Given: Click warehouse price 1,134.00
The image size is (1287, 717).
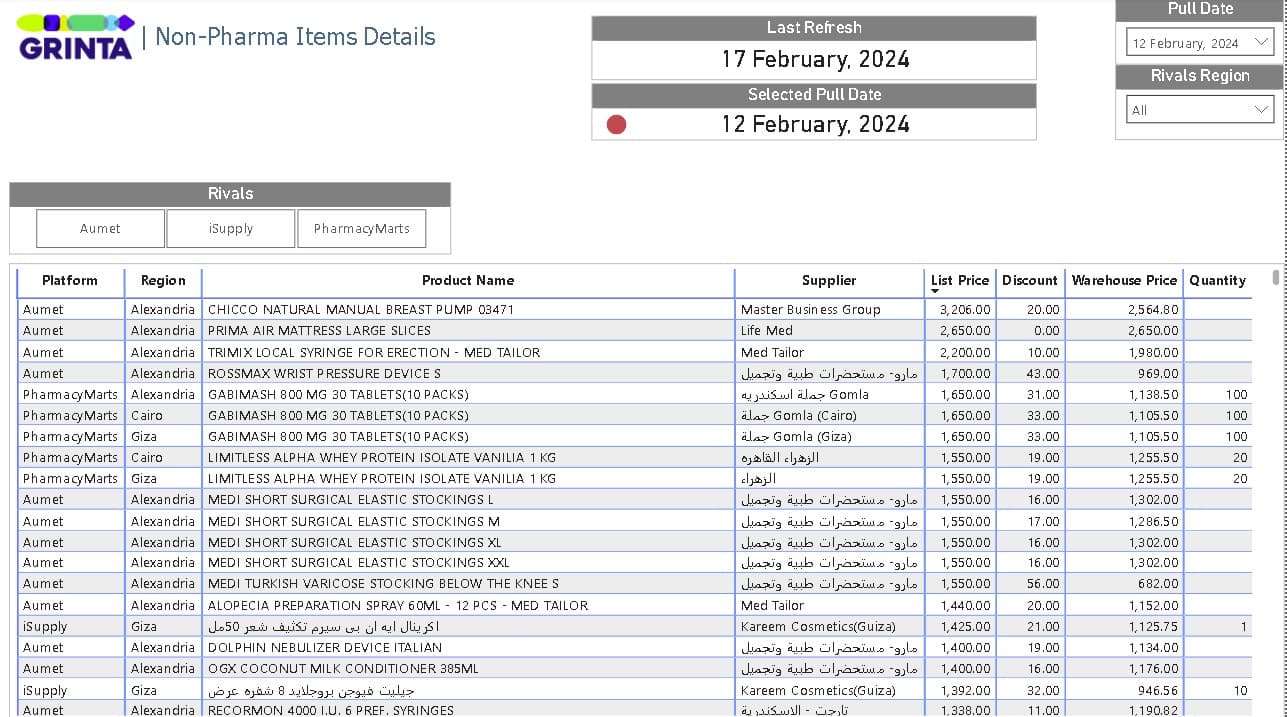Looking at the screenshot, I should point(1153,648).
